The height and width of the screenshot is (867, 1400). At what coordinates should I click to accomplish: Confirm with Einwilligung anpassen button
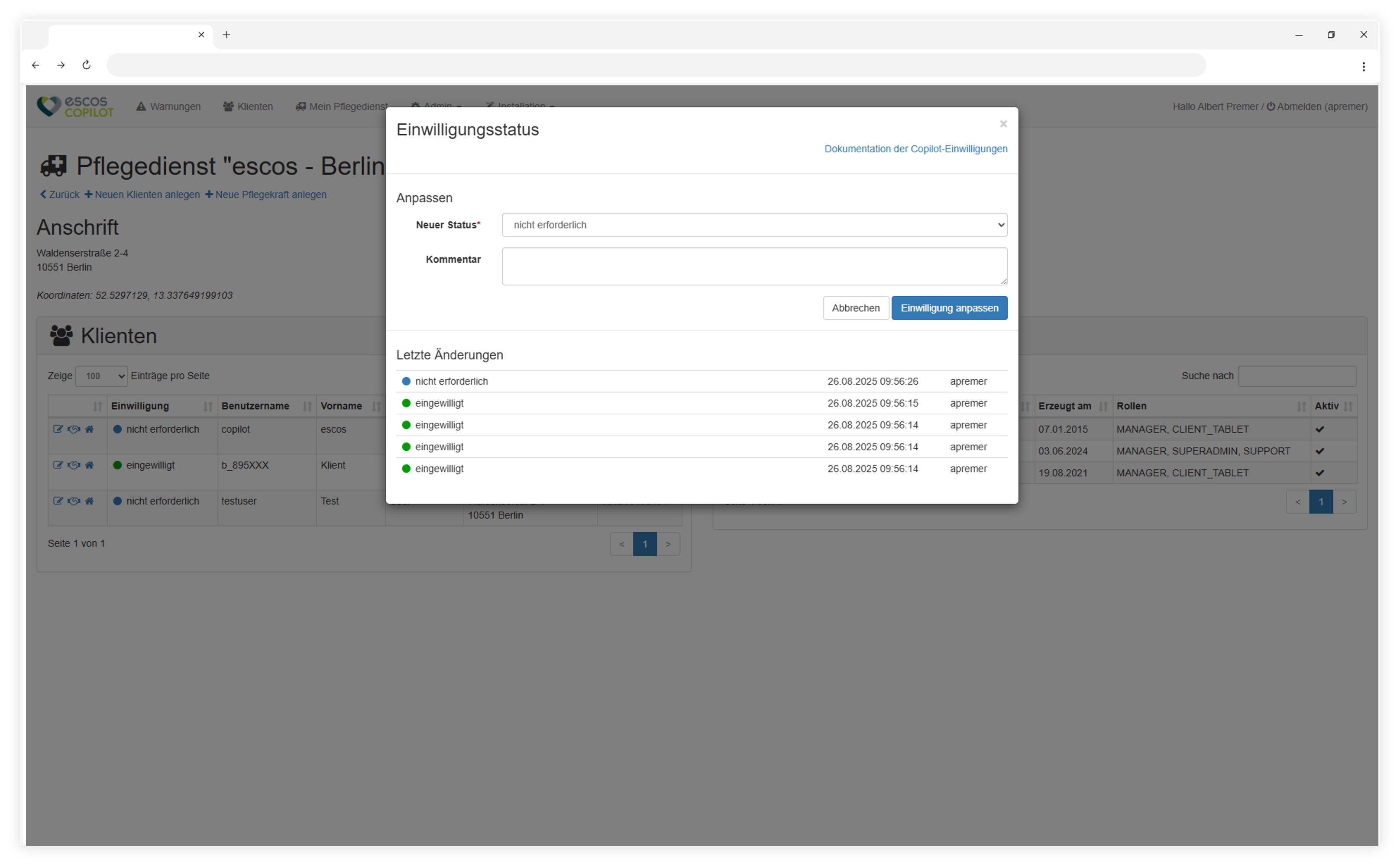pyautogui.click(x=949, y=308)
